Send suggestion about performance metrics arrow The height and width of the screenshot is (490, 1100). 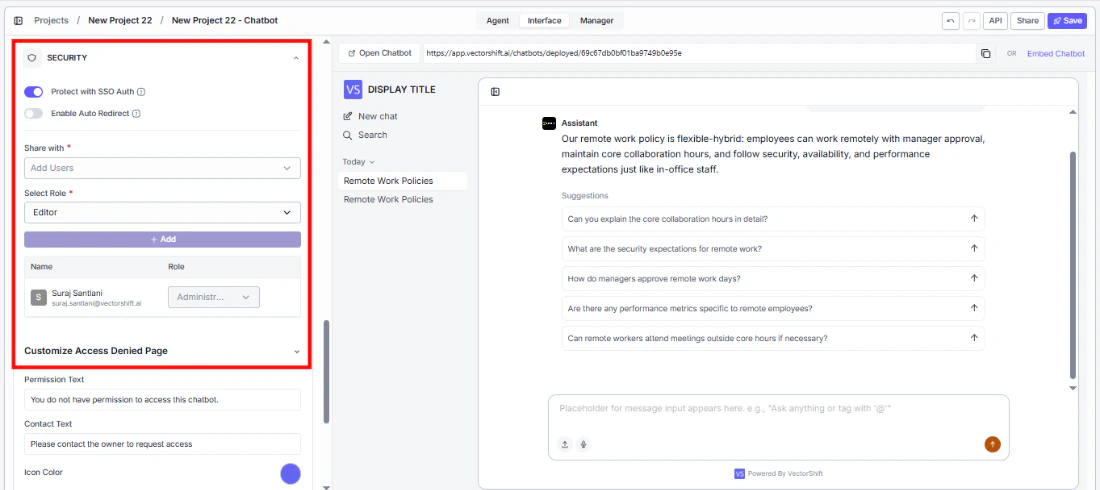pyautogui.click(x=974, y=308)
